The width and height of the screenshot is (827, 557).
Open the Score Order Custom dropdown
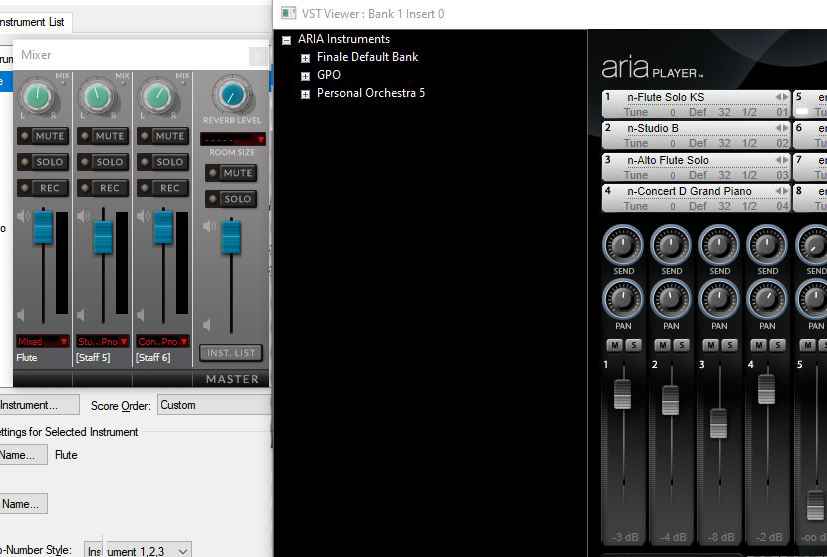(215, 405)
